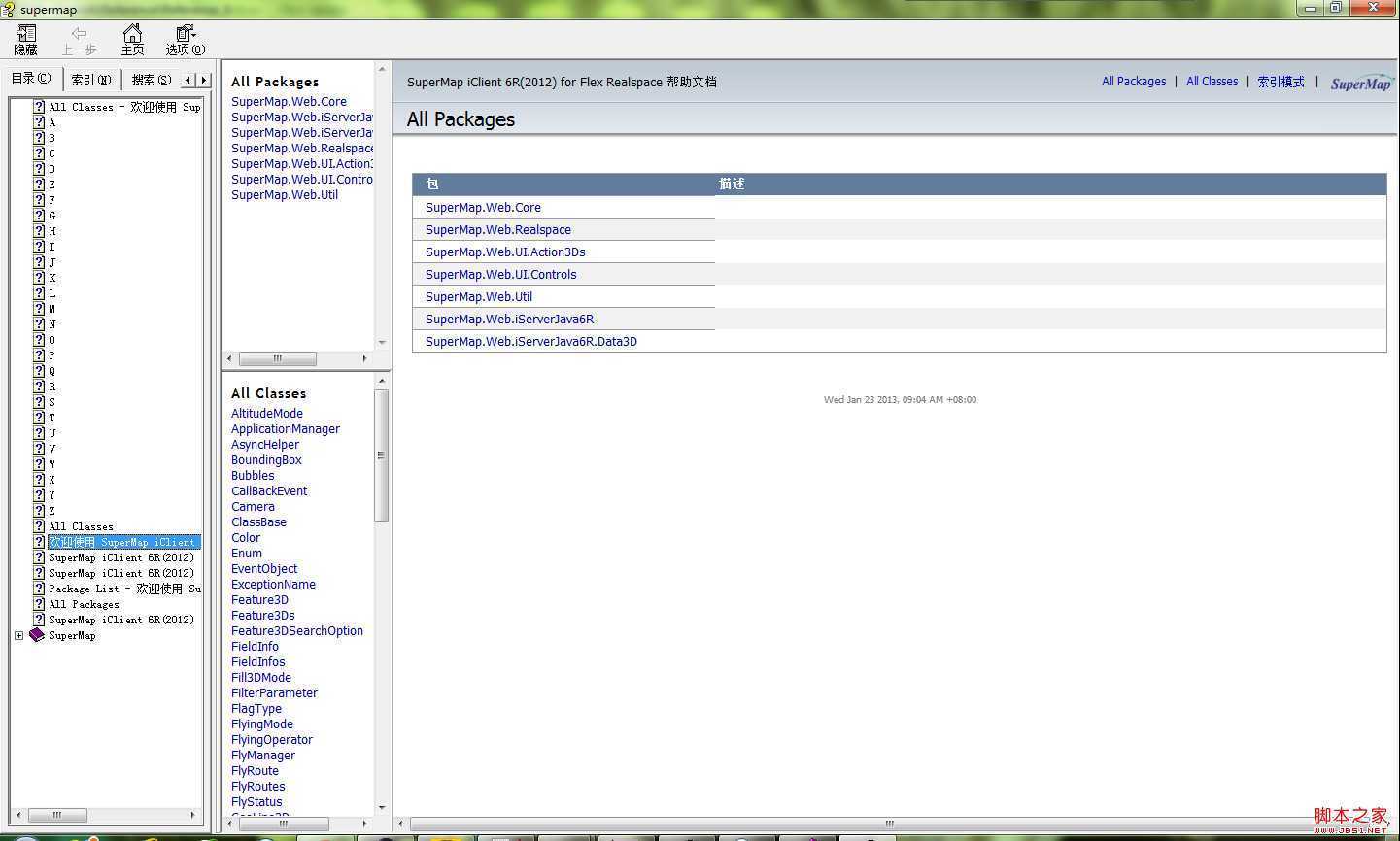Open the ApplicationManager class

(286, 428)
